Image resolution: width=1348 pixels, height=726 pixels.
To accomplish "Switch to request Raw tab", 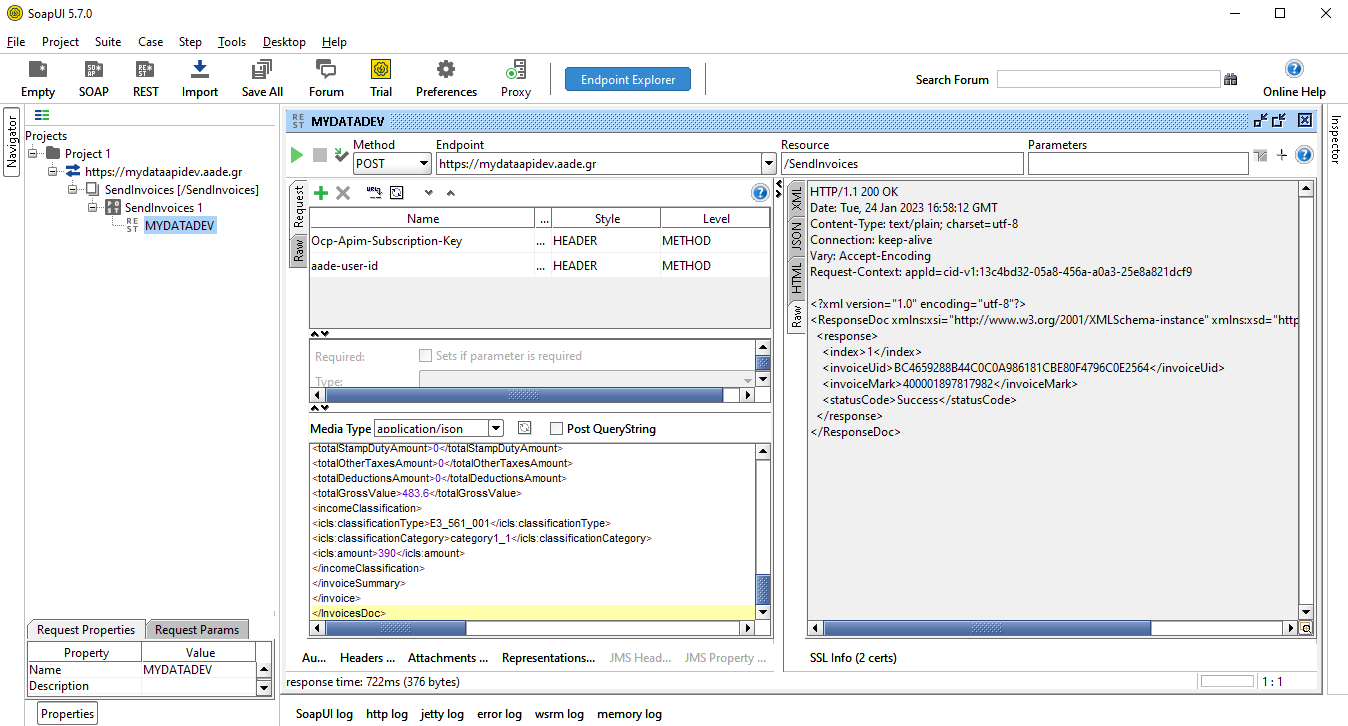I will coord(298,250).
